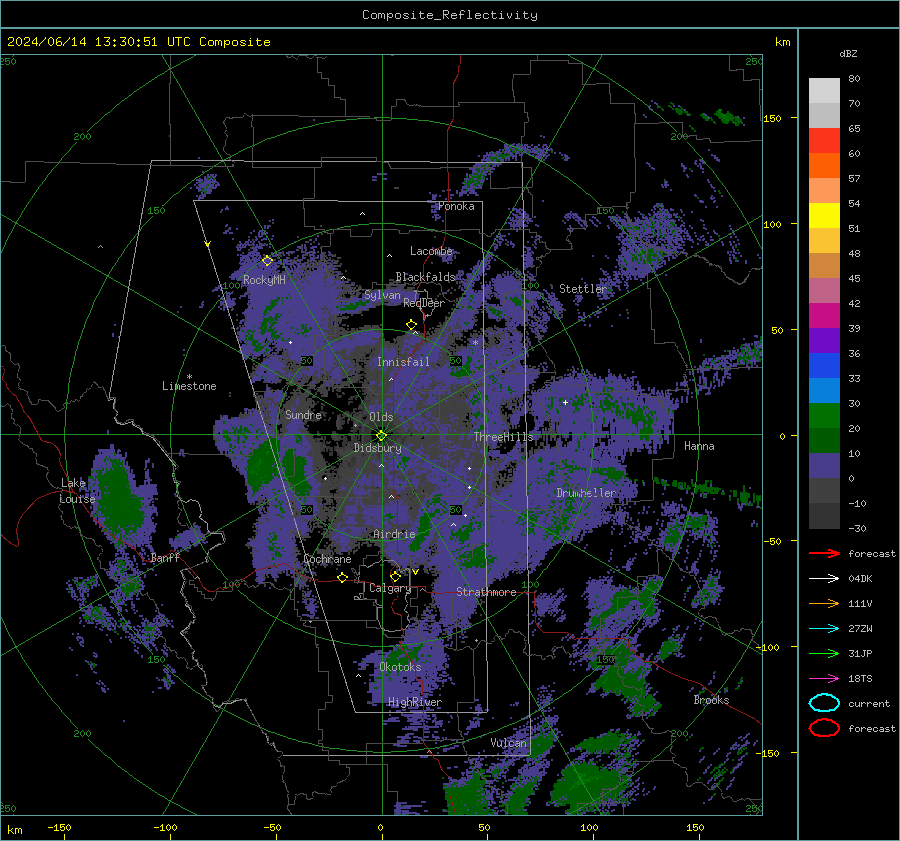Click the Calgary city label

(x=390, y=588)
